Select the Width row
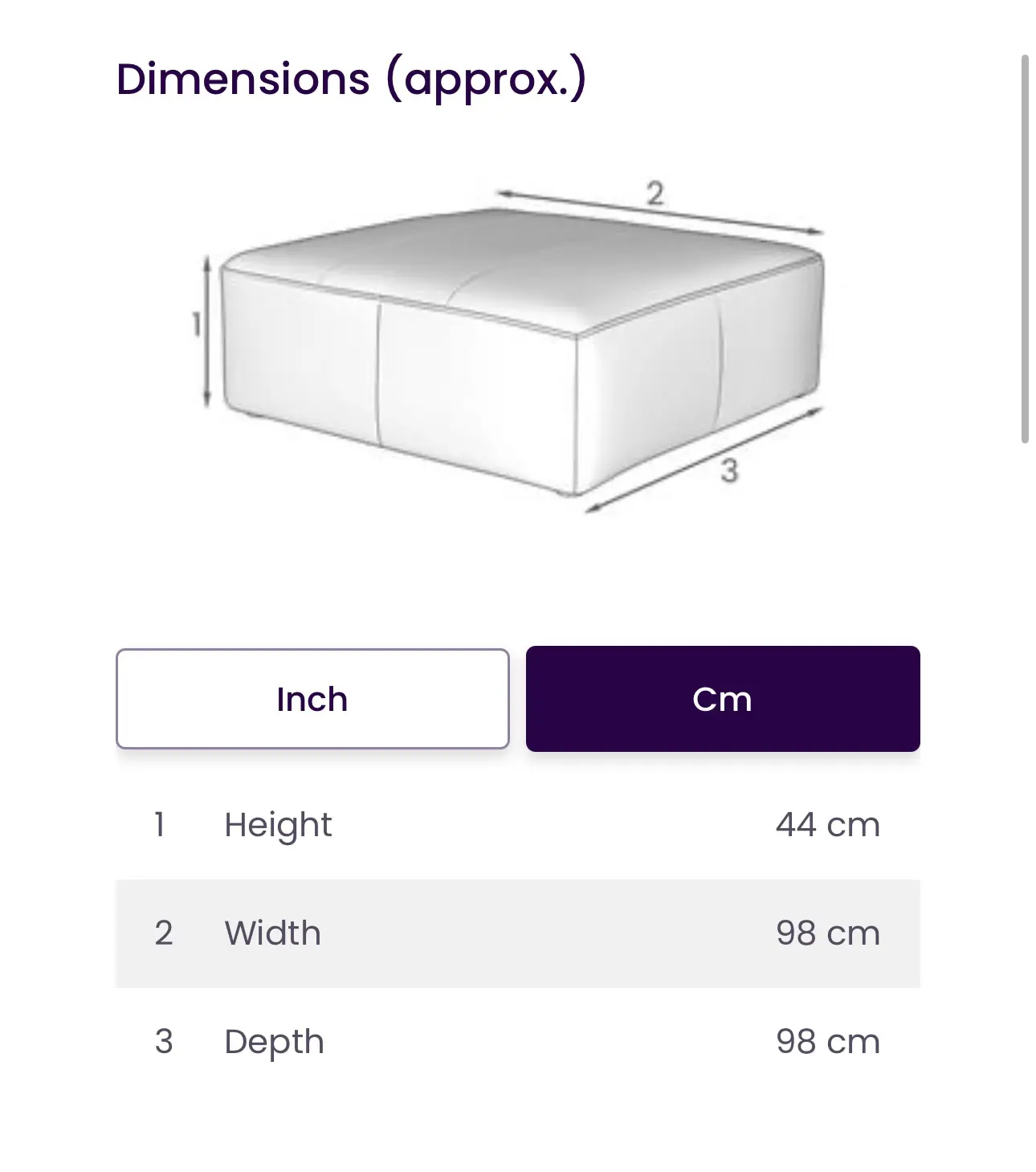 (518, 933)
